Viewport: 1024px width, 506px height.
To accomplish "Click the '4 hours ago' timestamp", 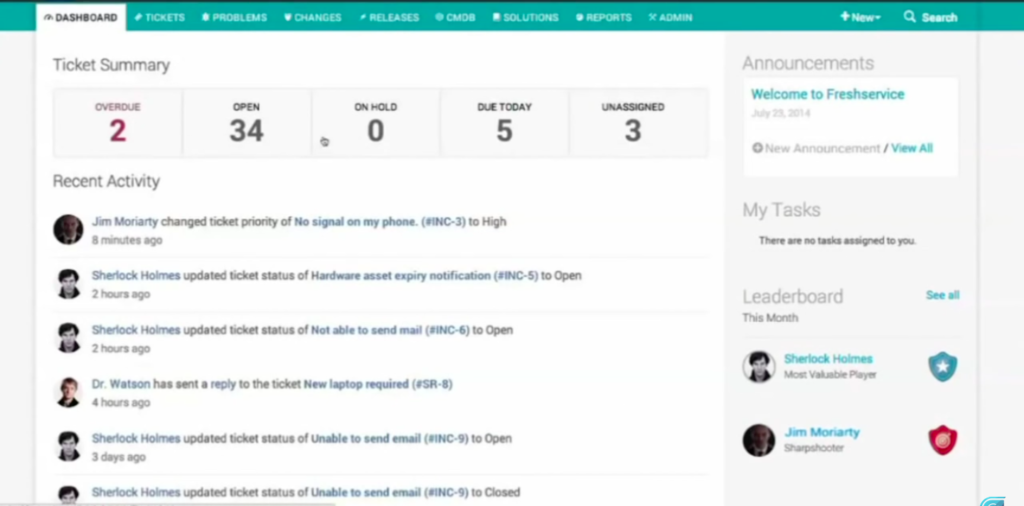I will coord(121,403).
